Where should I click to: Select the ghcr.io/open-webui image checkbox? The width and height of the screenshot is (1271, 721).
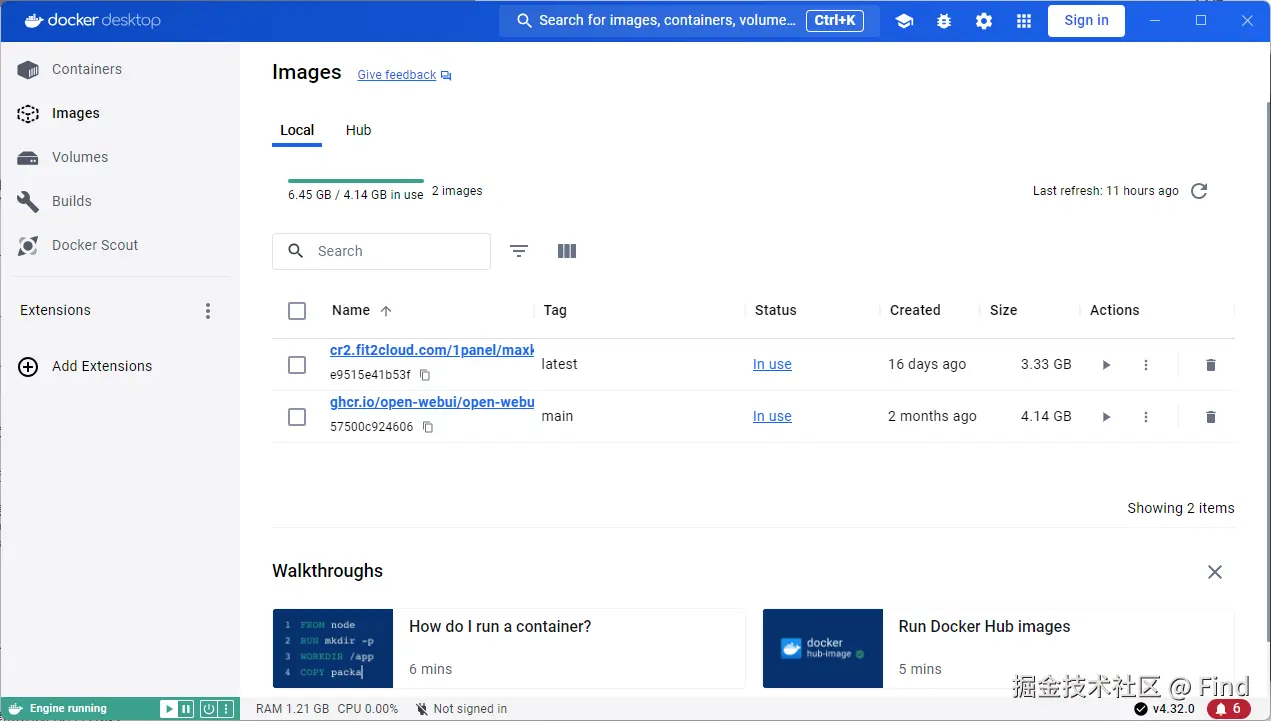(x=297, y=417)
